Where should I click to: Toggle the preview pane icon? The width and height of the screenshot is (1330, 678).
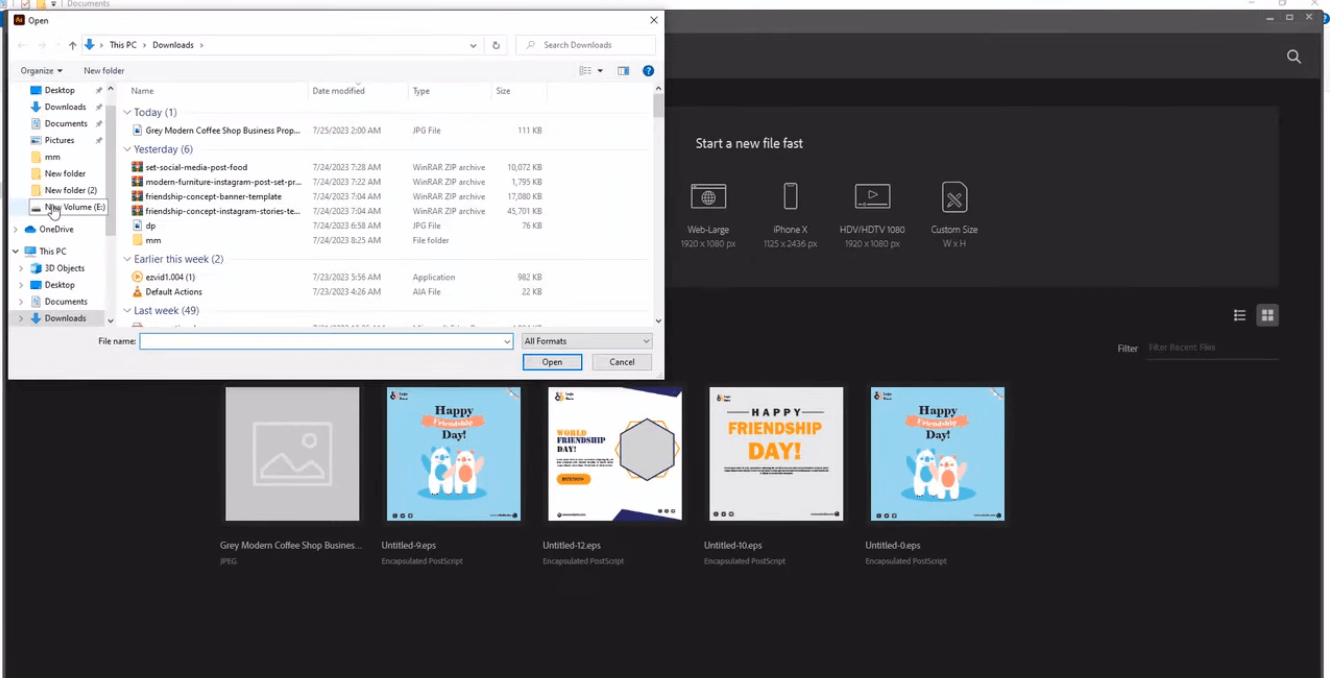[x=623, y=71]
